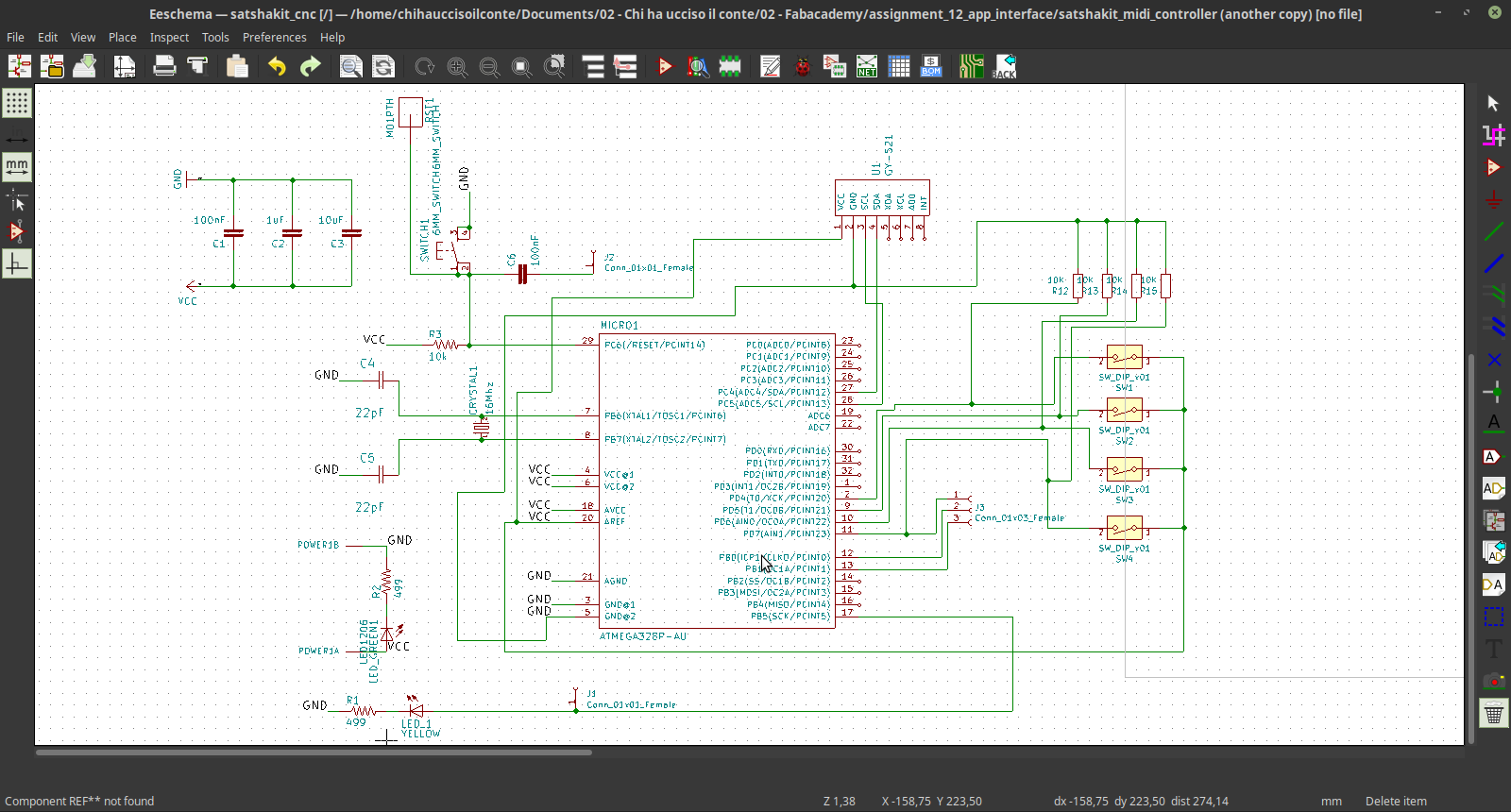This screenshot has height=812, width=1511.
Task: Open the Footprint Editor icon
Action: pyautogui.click(x=730, y=66)
